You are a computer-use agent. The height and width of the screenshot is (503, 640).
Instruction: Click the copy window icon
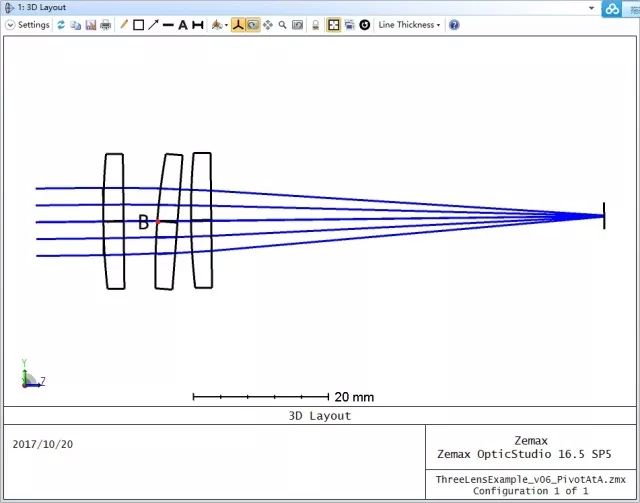point(76,25)
